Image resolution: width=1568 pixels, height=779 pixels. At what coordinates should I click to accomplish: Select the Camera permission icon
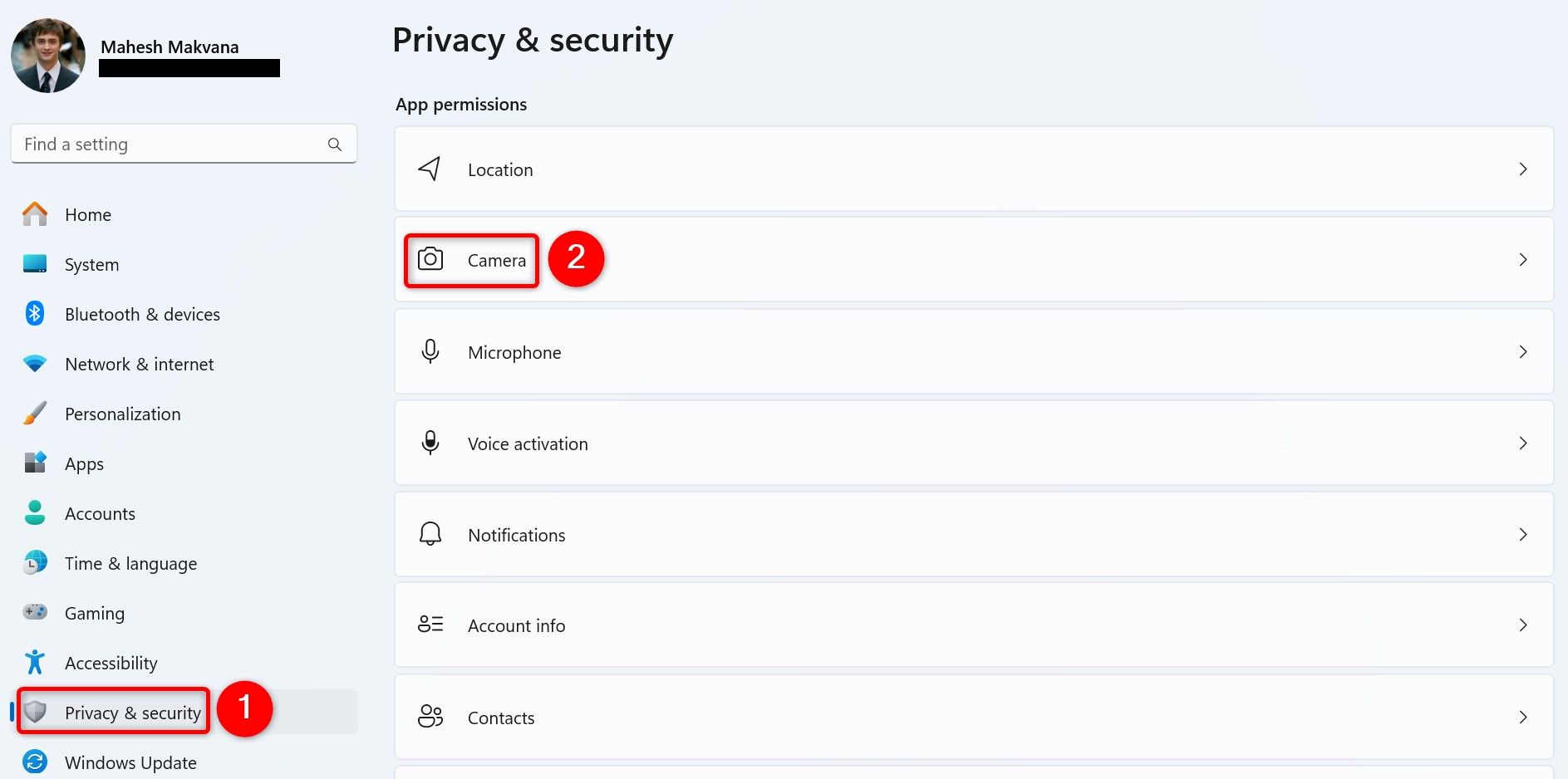[x=430, y=260]
